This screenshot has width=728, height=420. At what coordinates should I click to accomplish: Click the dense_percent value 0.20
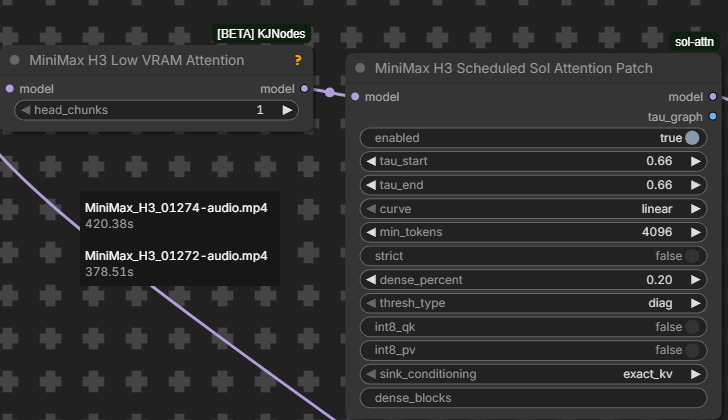pos(659,280)
